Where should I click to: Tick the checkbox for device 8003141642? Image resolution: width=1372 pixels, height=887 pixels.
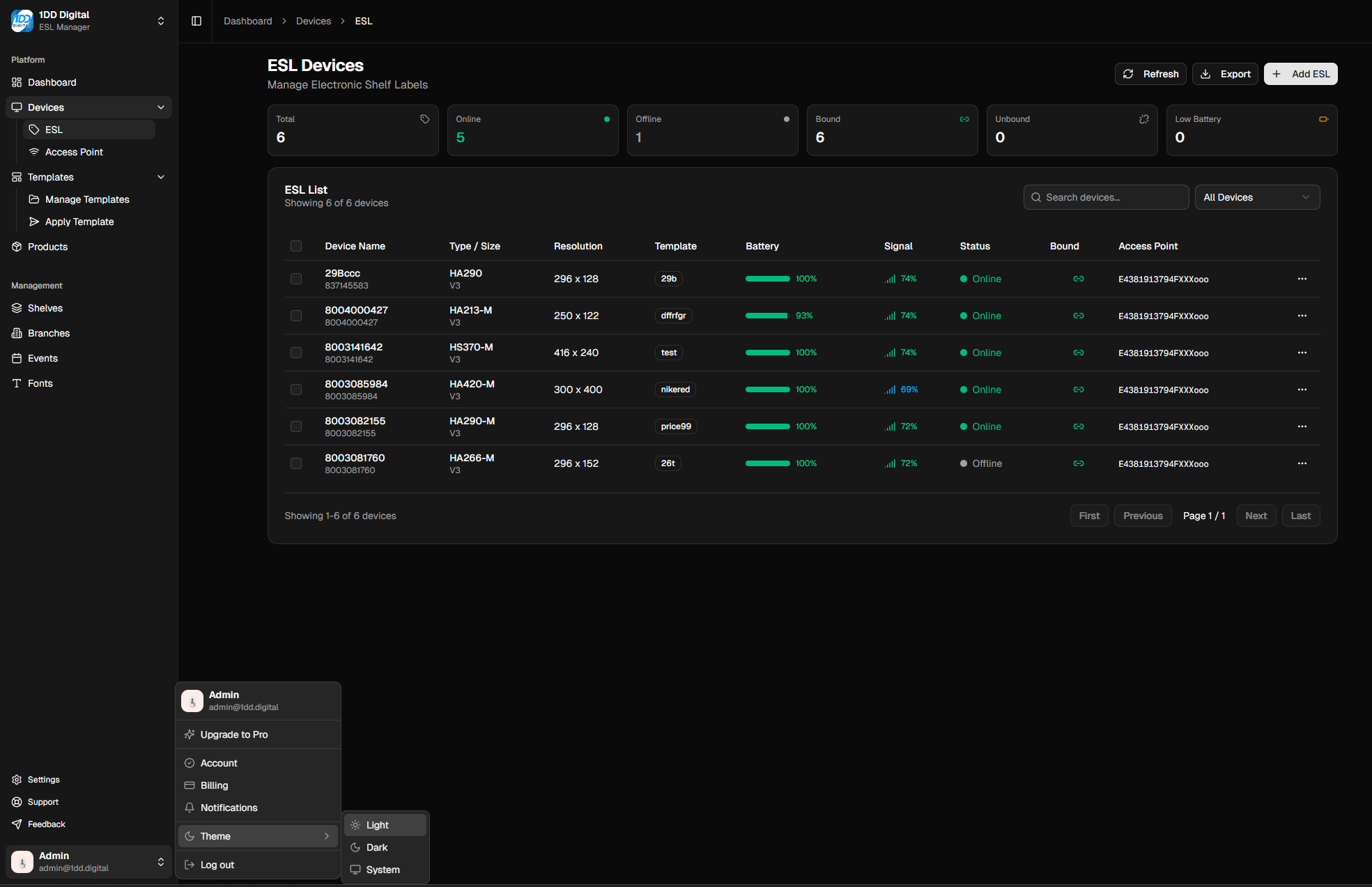click(x=296, y=353)
